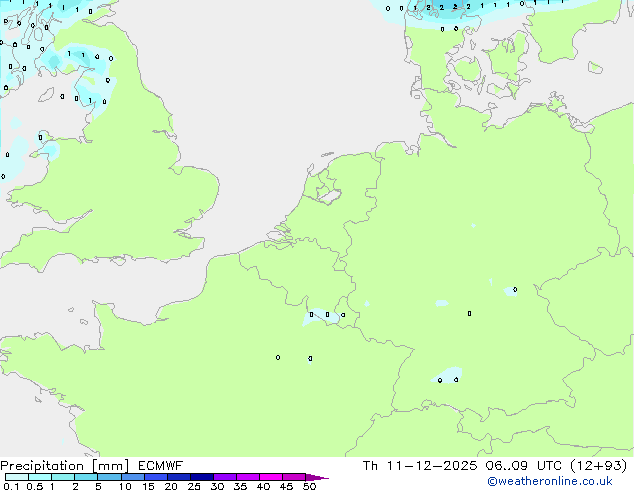Select the 15–20 mm legend swatch
Screen dimensions: 634x490
156,477
